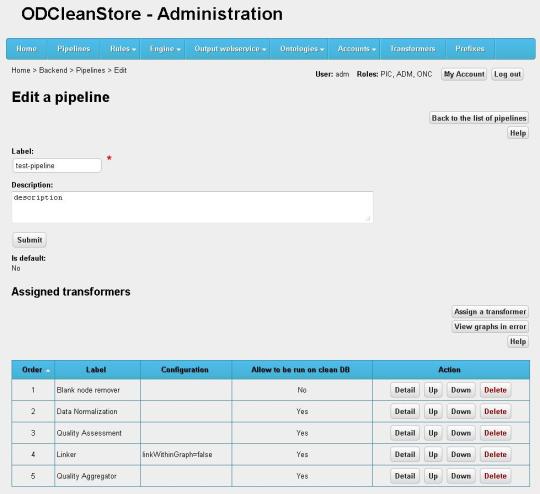Open Detail for Blank node remover
The image size is (540, 494).
405,390
